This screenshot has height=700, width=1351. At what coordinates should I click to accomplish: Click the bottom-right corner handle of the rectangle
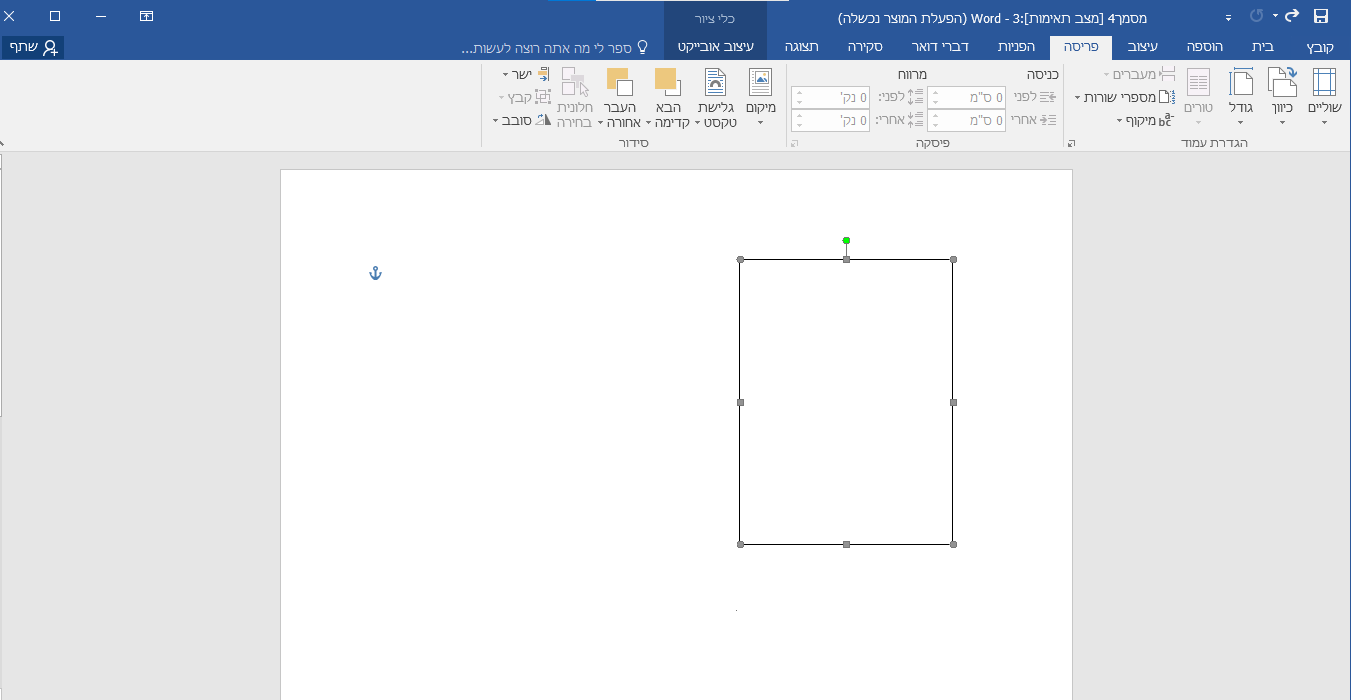point(953,545)
